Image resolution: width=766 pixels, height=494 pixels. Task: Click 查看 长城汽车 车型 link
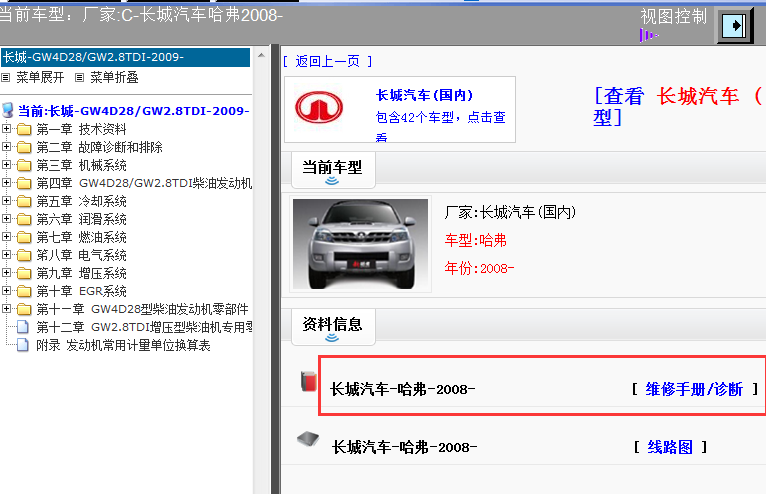pos(678,107)
